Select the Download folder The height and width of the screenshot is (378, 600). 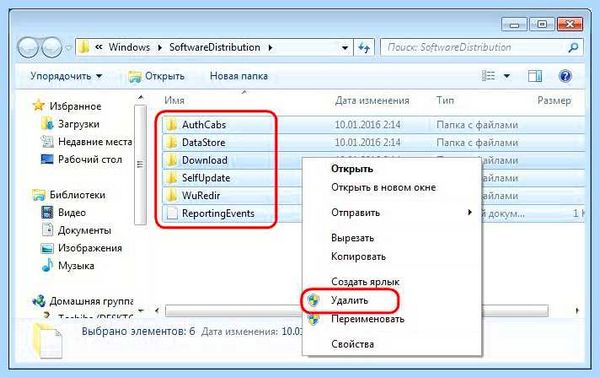(x=205, y=160)
